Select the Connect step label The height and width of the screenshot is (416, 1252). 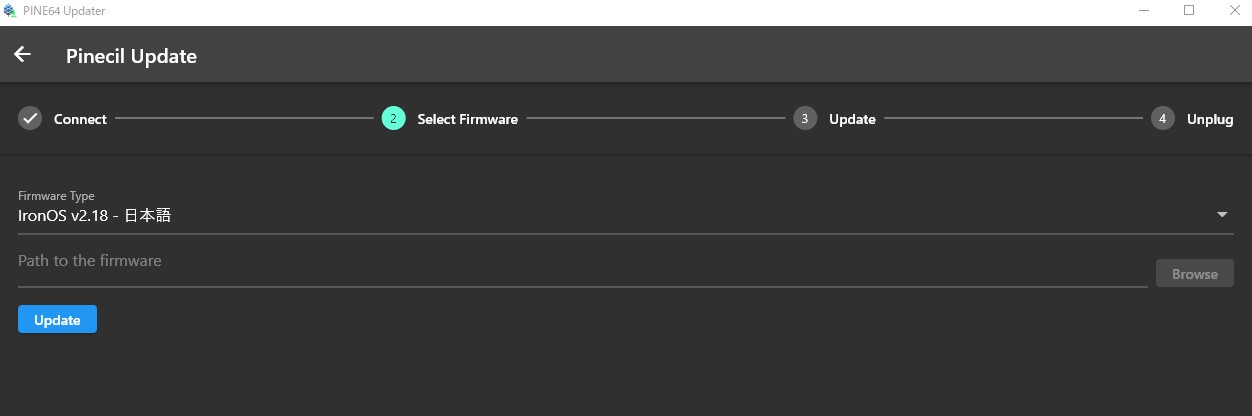point(80,119)
